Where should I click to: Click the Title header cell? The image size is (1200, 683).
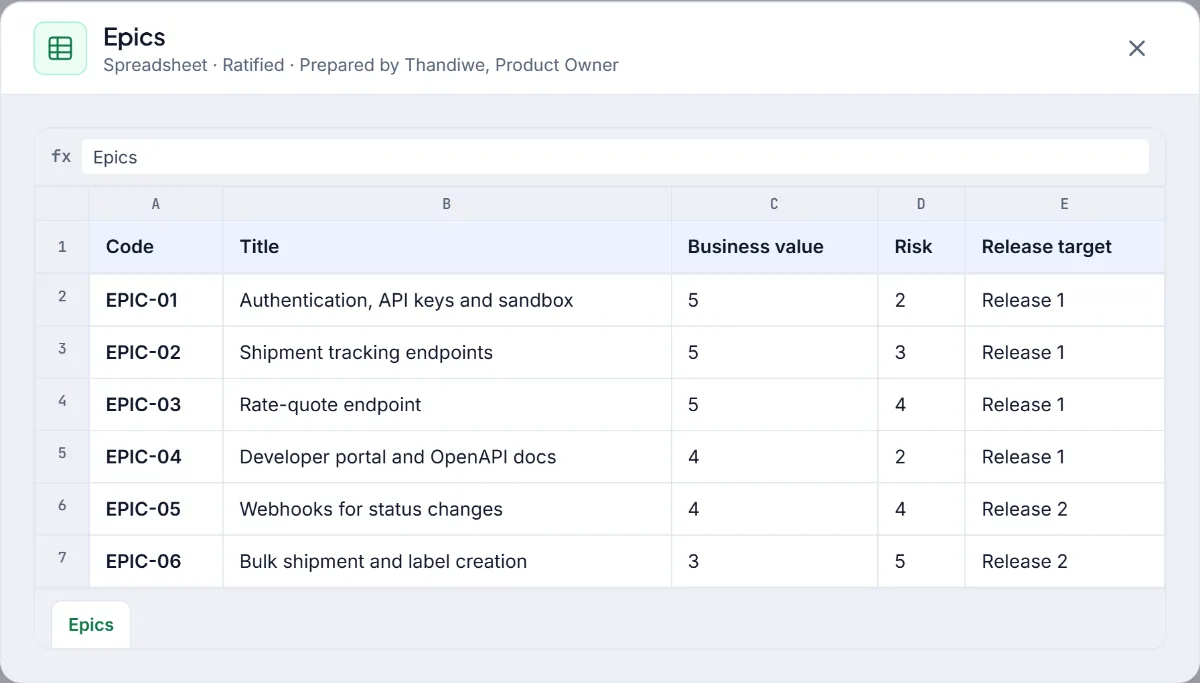click(x=447, y=247)
